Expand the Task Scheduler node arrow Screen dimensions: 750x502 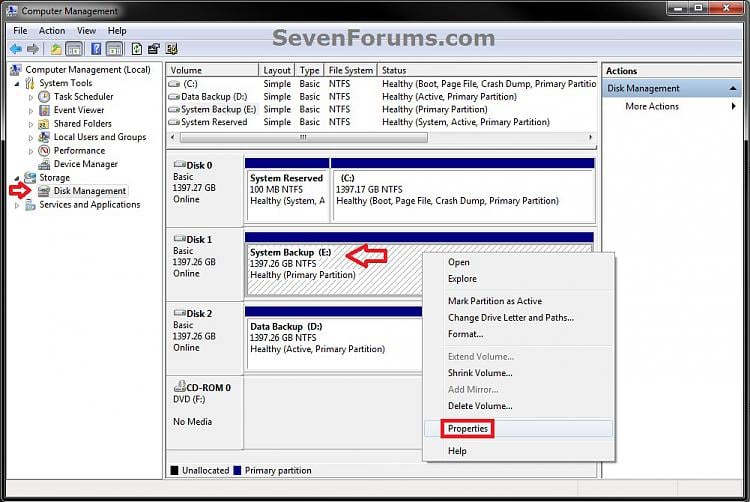(31, 97)
